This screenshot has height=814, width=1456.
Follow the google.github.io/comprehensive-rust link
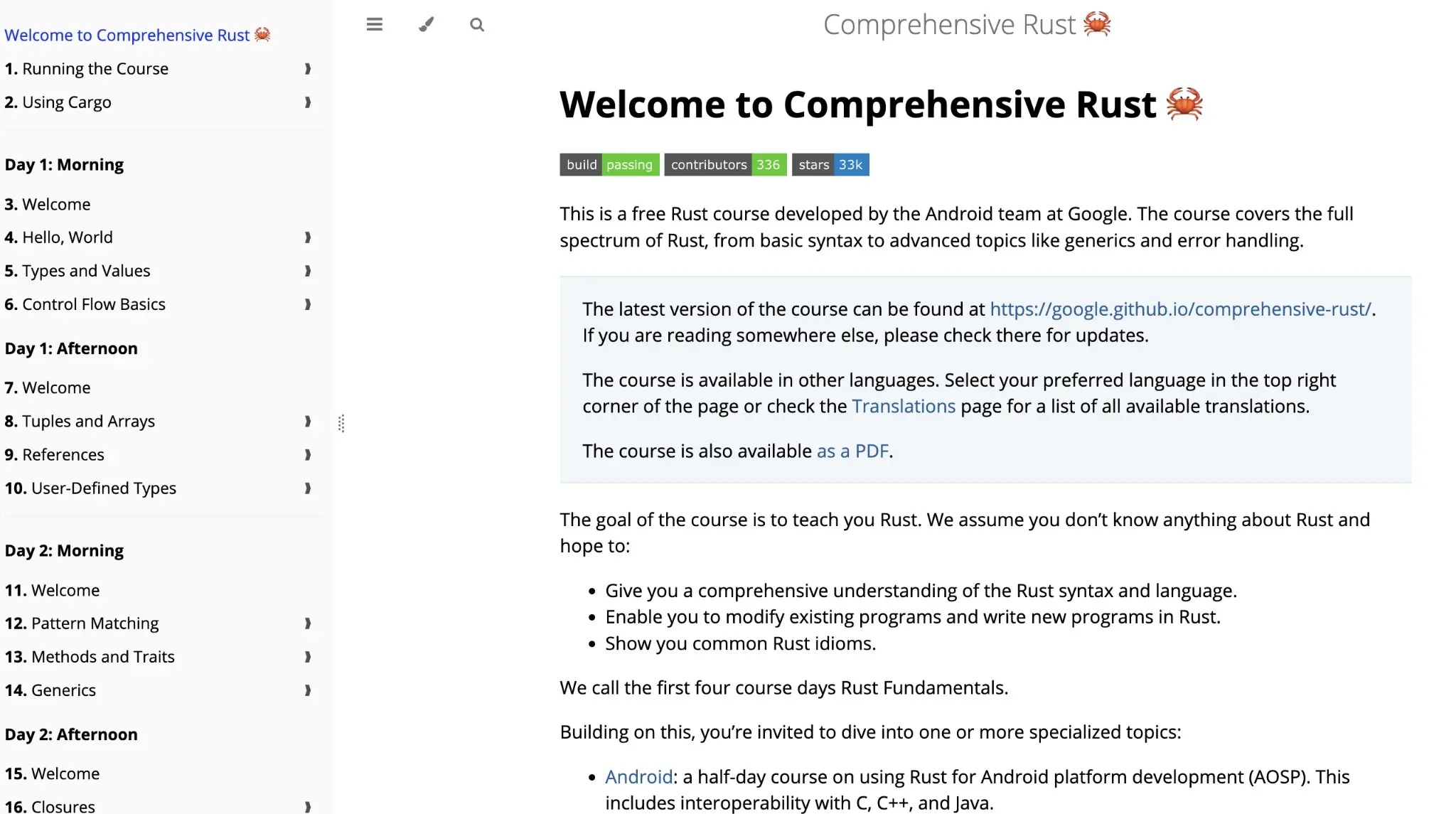tap(1180, 309)
